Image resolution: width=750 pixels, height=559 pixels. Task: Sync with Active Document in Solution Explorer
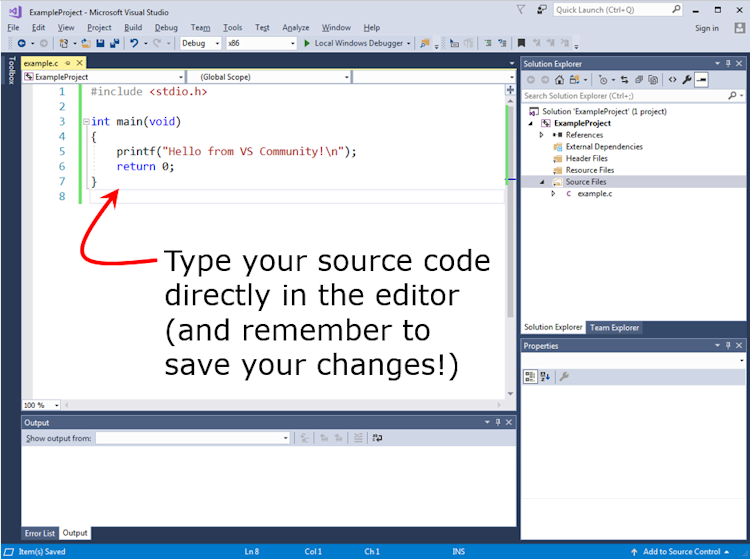tap(624, 80)
